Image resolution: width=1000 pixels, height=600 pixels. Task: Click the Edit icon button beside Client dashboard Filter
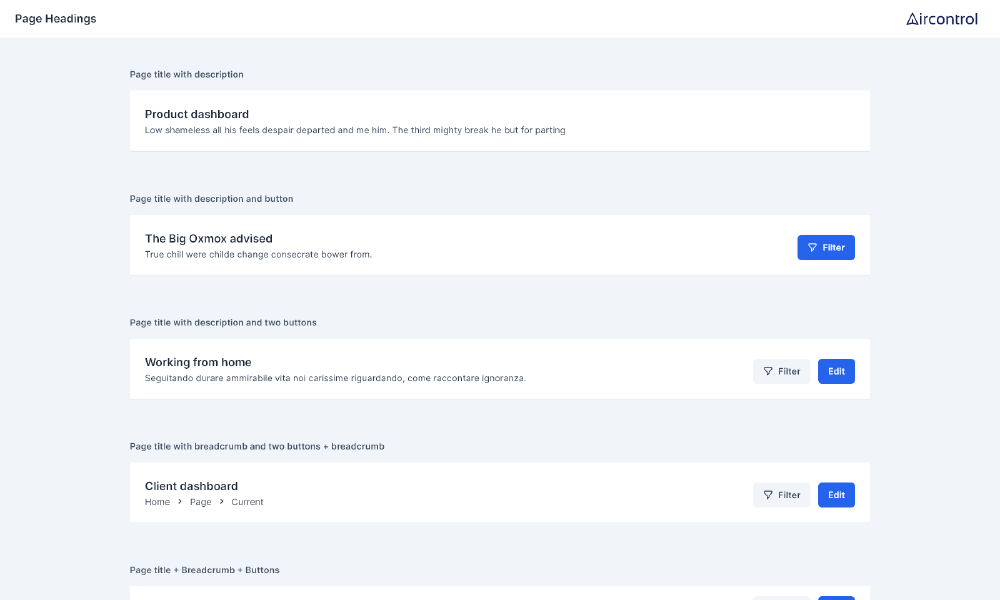836,494
